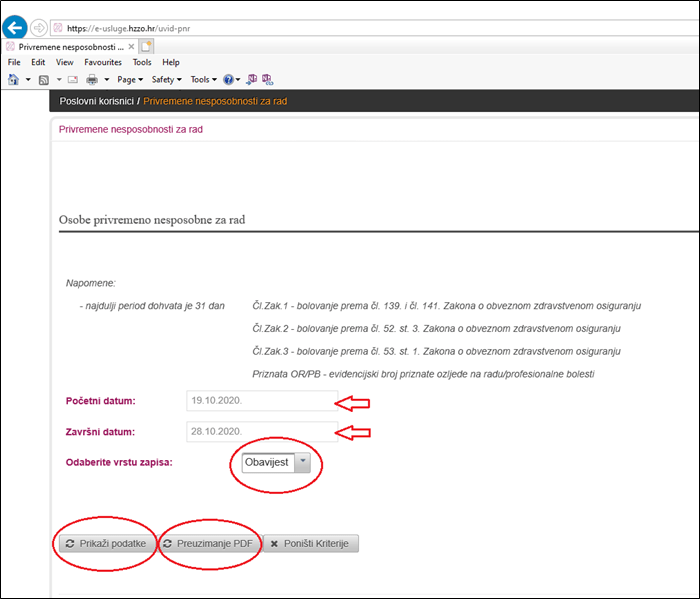Close the Privremene nesposobnosti tab
Screen dimensions: 700x599
pyautogui.click(x=131, y=46)
